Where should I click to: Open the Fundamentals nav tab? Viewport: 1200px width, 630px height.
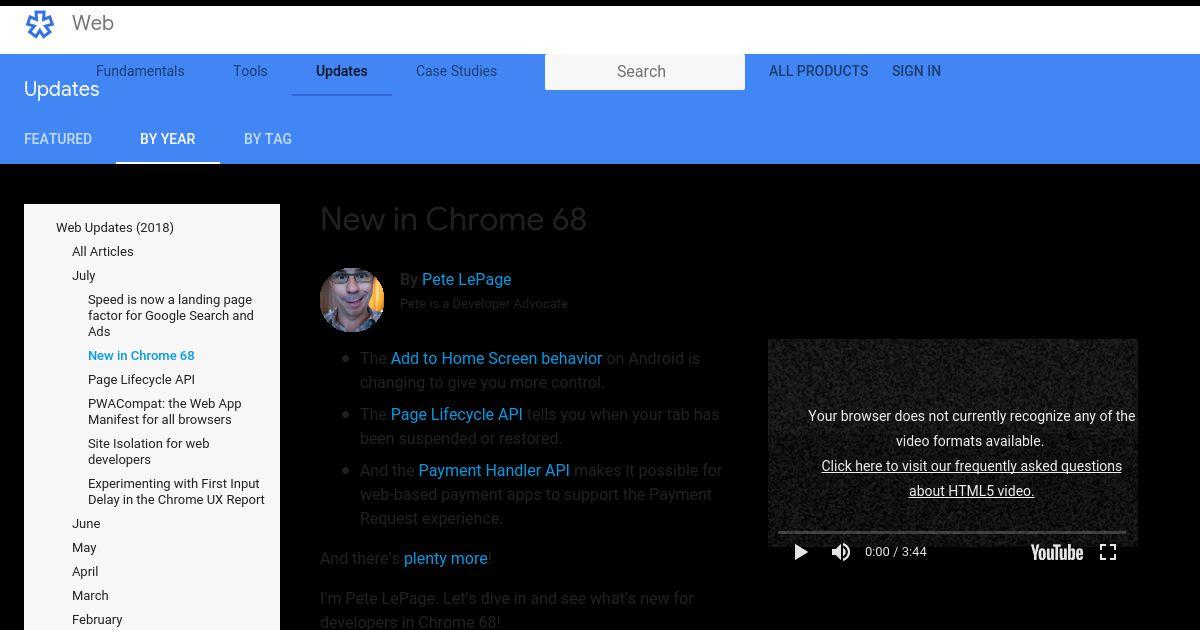coord(140,71)
